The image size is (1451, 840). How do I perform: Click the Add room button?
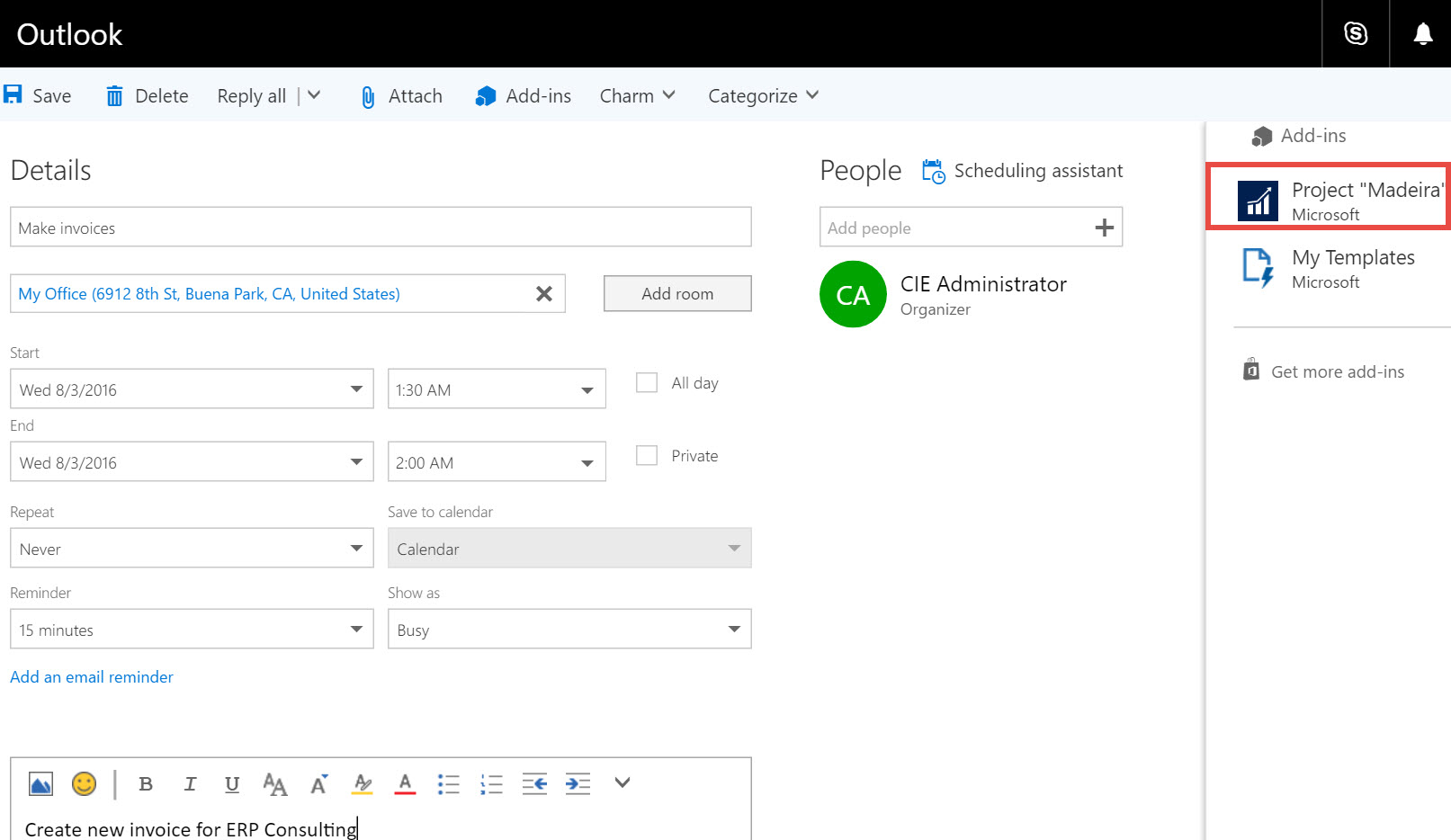[x=676, y=294]
